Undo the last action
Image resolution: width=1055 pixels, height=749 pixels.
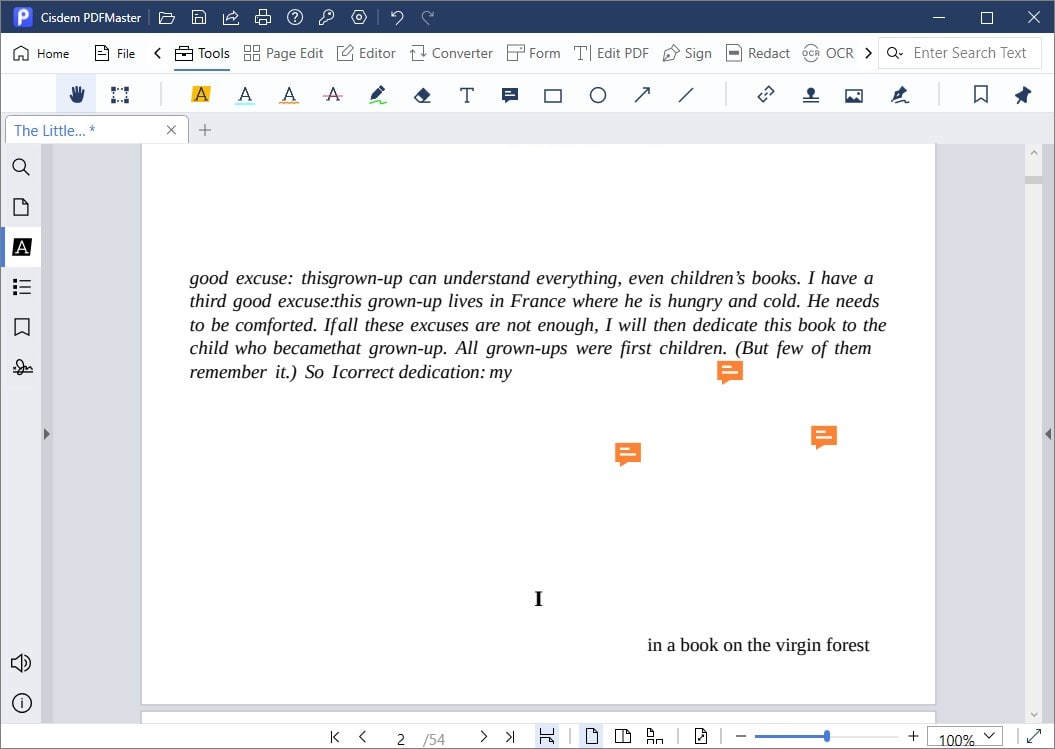(397, 17)
